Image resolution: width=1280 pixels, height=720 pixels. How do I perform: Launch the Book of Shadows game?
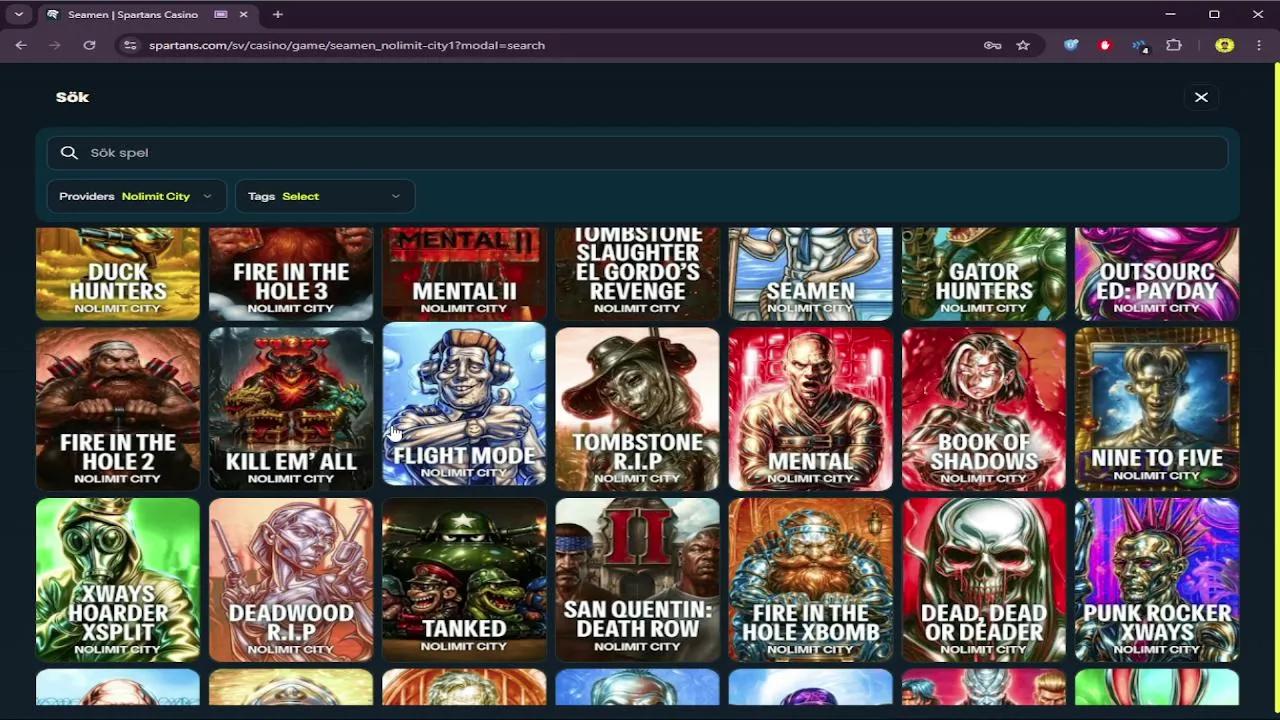[983, 408]
